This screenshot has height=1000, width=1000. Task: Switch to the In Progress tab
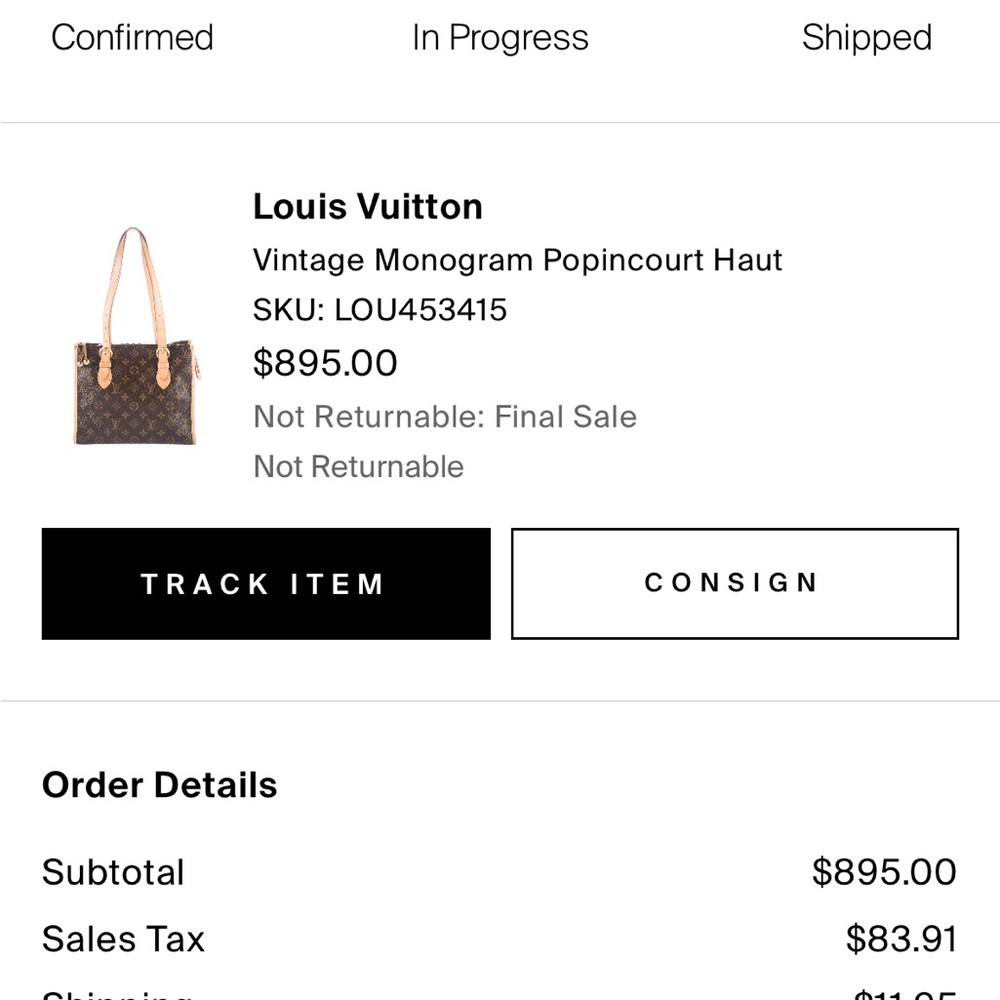tap(499, 38)
